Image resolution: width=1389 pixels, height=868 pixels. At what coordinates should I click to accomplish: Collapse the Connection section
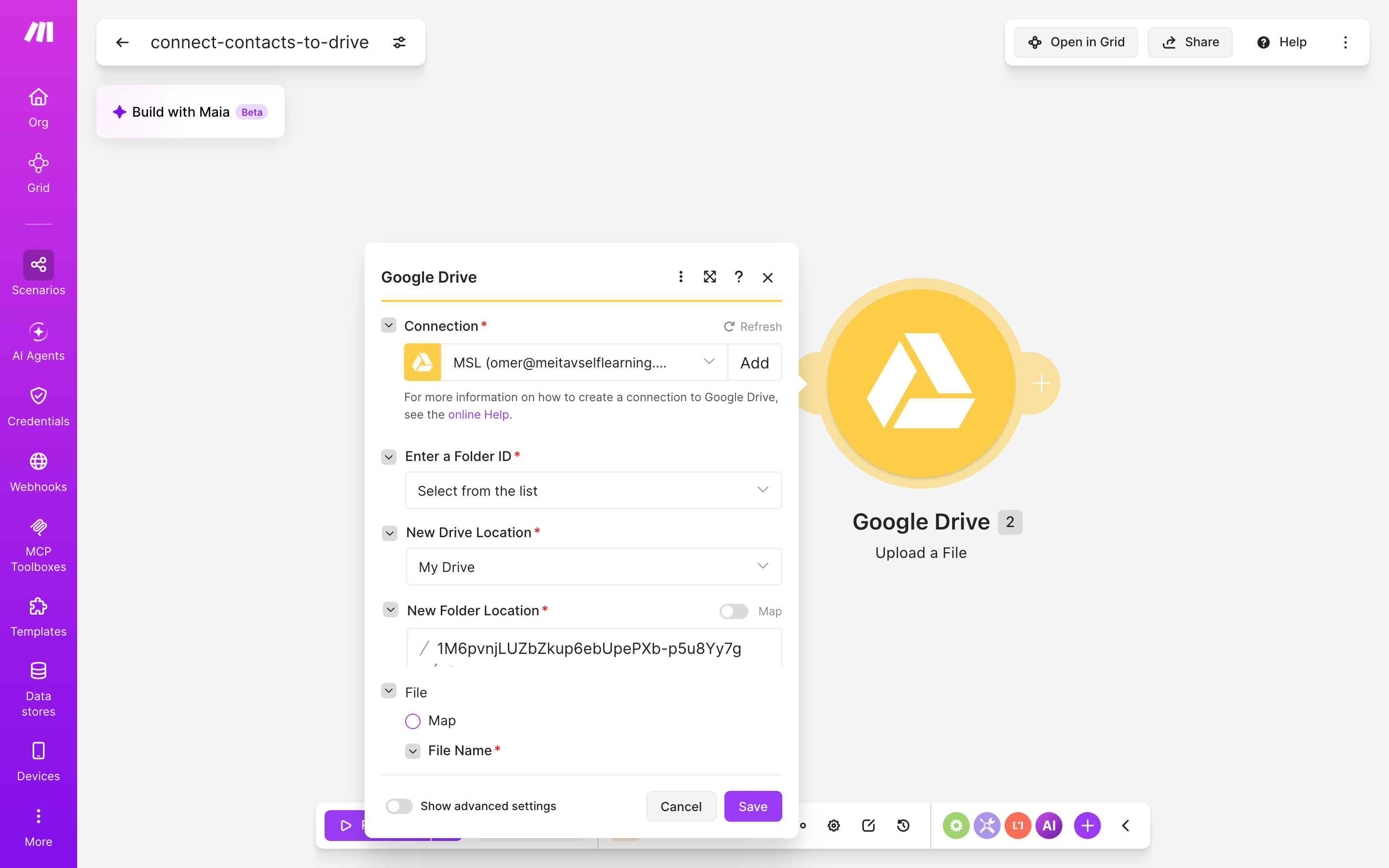(389, 325)
